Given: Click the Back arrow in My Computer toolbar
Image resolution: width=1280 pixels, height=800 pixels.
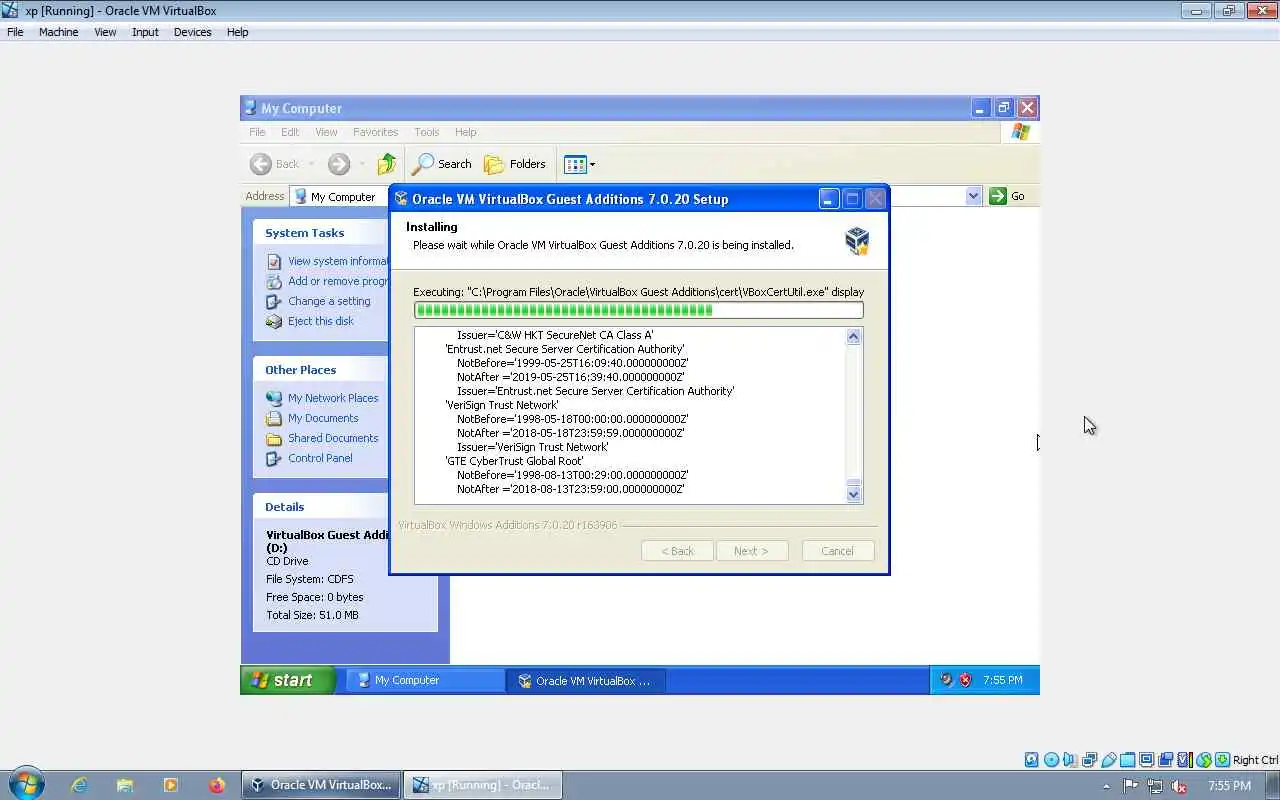Looking at the screenshot, I should [x=261, y=164].
